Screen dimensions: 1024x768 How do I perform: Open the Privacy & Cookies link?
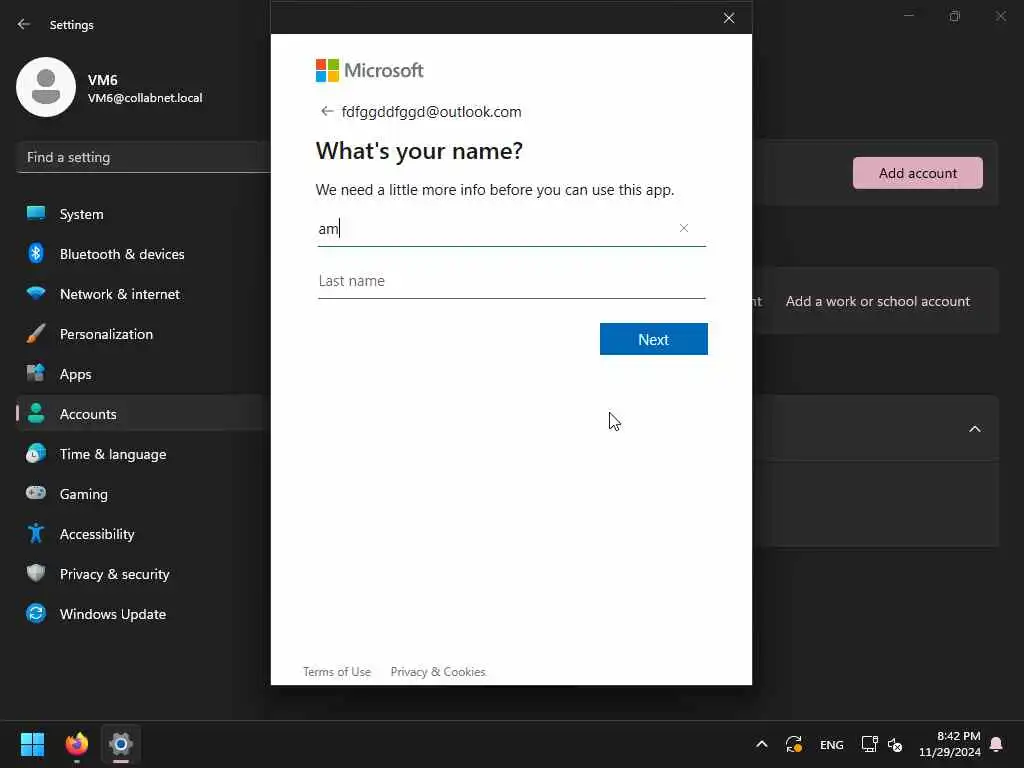pos(438,671)
